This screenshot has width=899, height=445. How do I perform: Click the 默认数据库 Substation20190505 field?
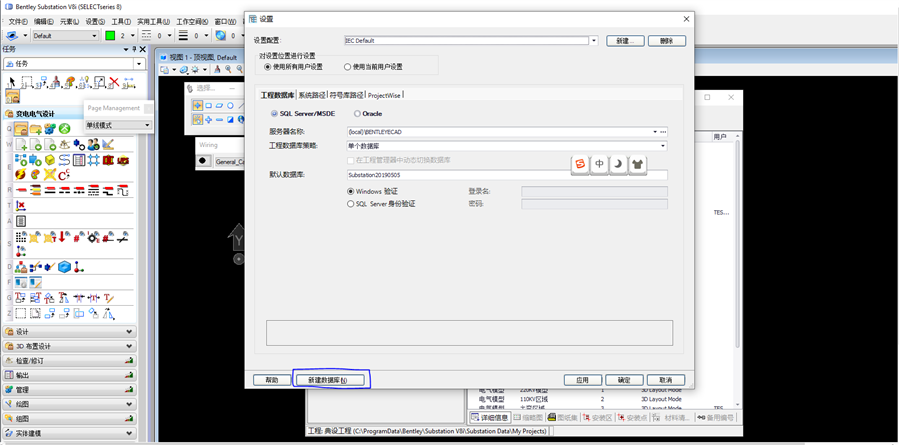[507, 175]
